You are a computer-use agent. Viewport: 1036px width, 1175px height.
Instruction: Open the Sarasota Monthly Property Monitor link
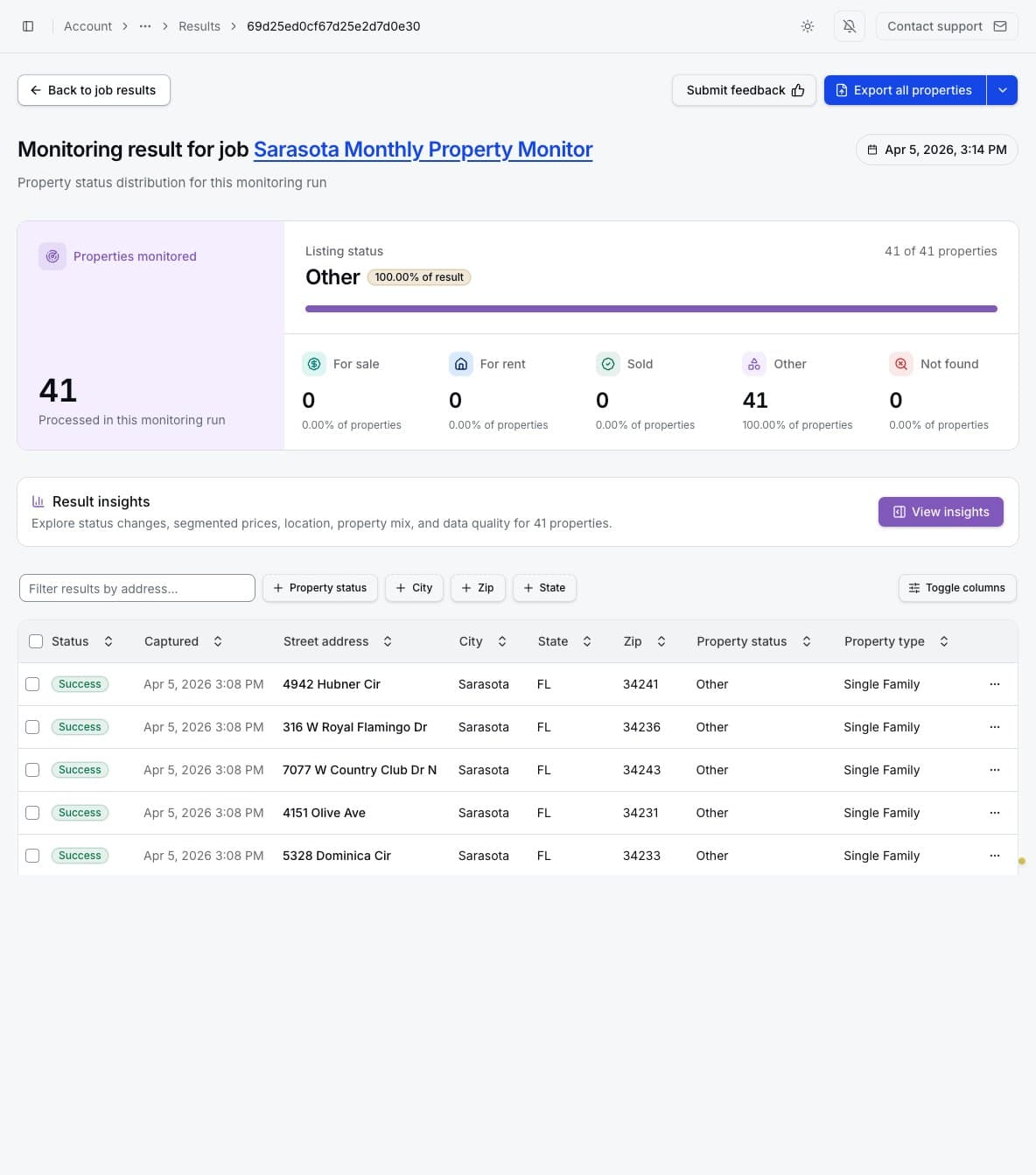point(423,150)
